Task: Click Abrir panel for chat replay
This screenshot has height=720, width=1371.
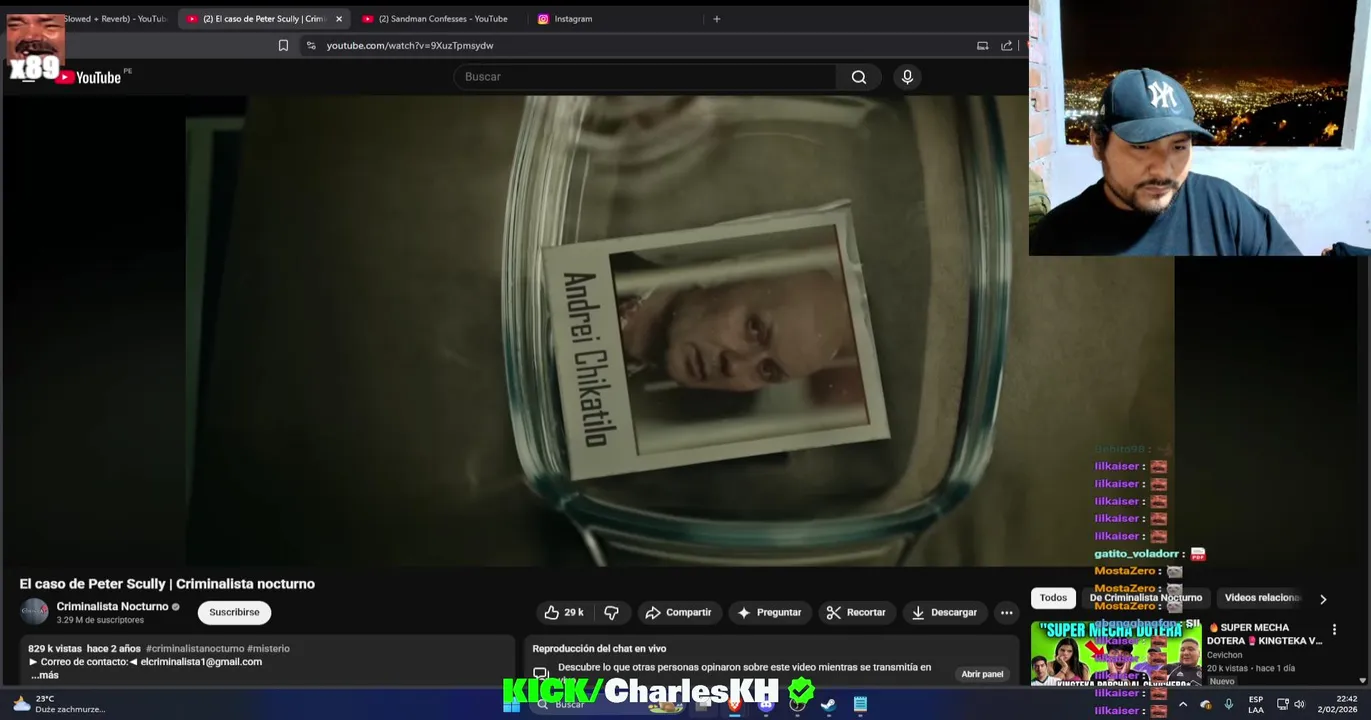Action: point(982,674)
